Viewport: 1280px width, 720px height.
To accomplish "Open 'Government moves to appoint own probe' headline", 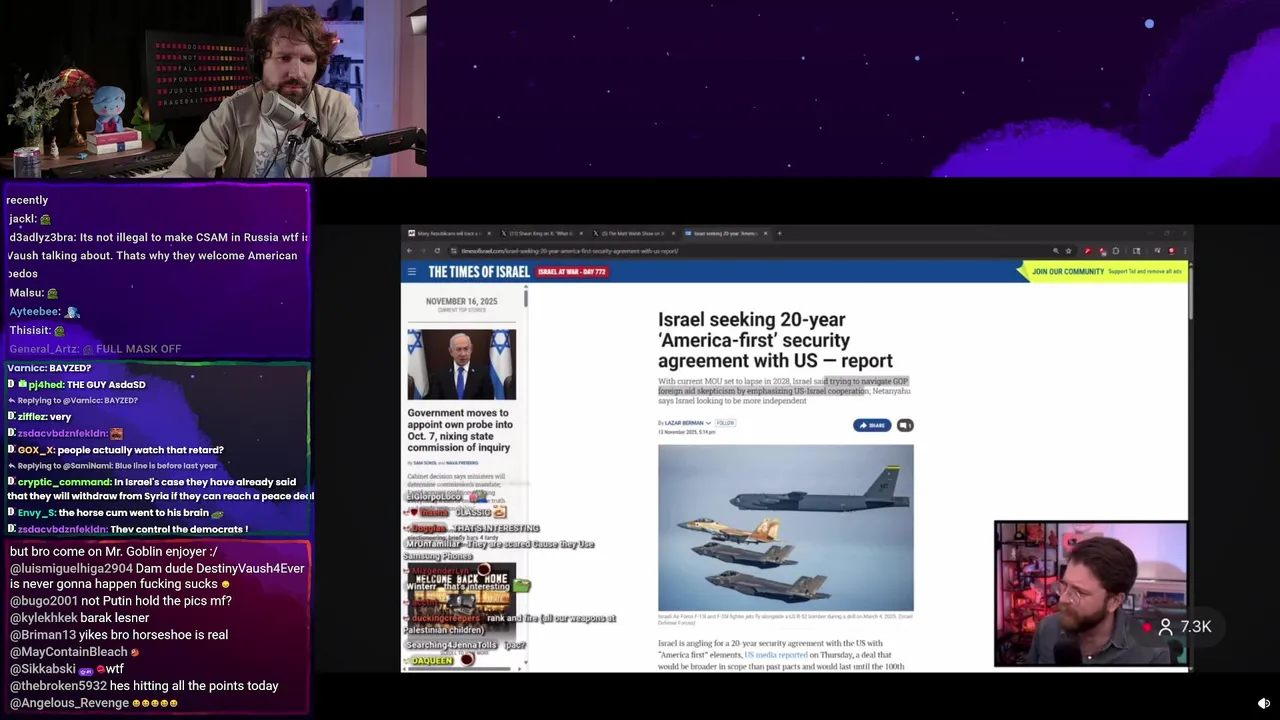I will [x=460, y=432].
